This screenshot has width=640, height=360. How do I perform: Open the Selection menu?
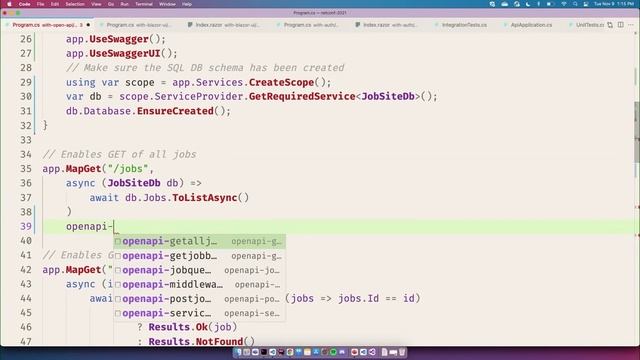tap(75, 4)
